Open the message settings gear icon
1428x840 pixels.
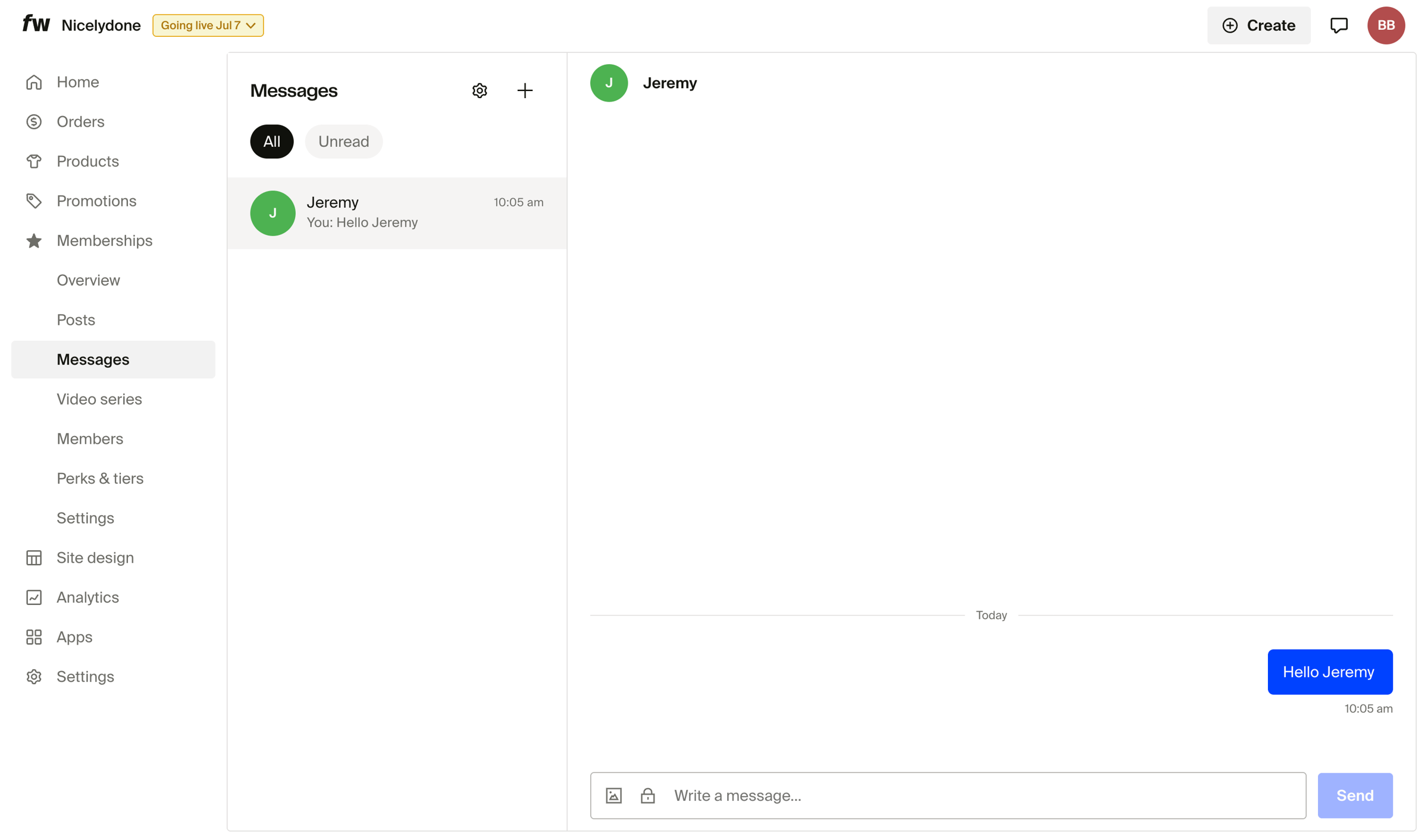(x=480, y=90)
